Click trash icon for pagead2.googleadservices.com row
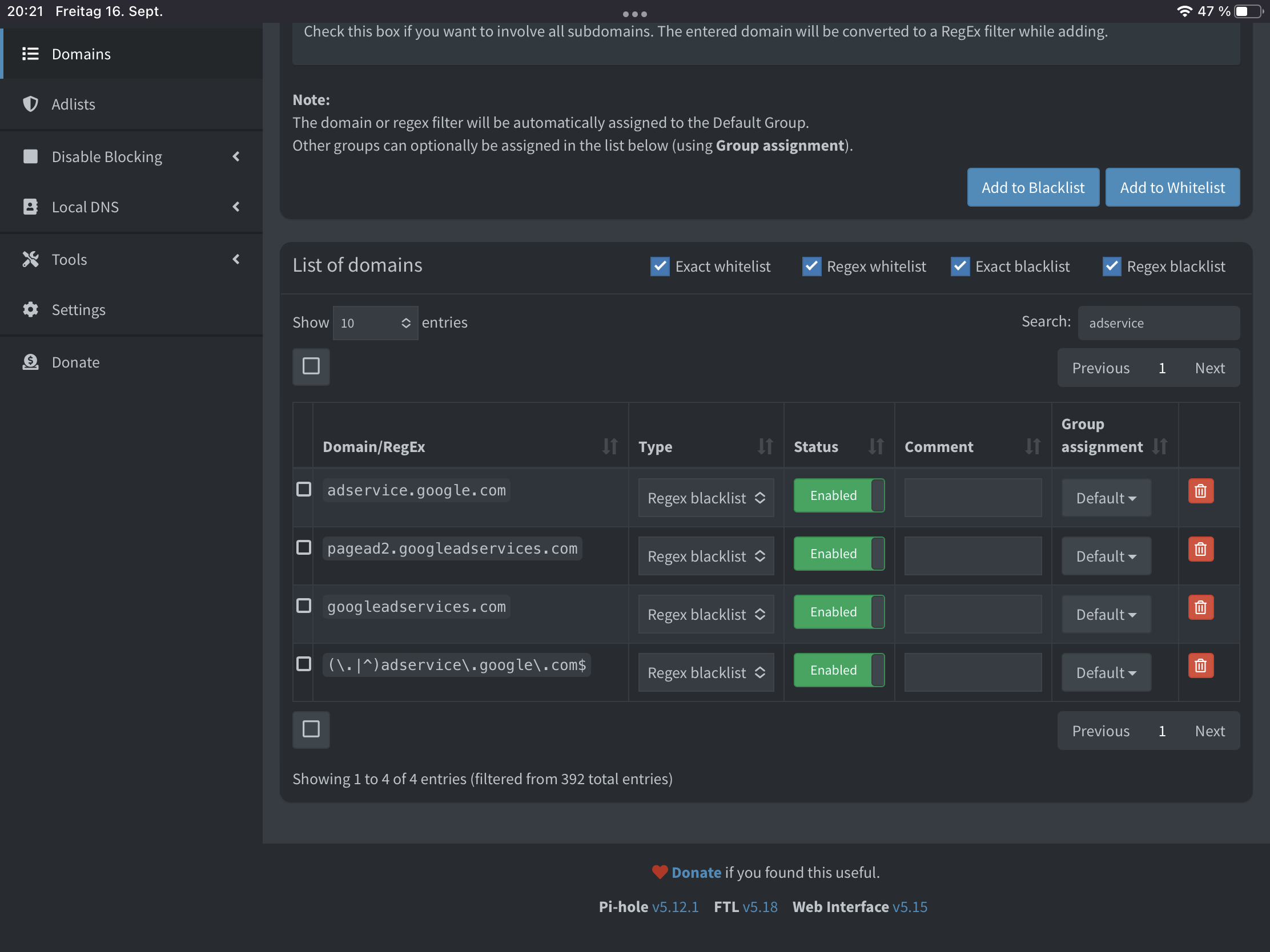Image resolution: width=1270 pixels, height=952 pixels. (1200, 549)
